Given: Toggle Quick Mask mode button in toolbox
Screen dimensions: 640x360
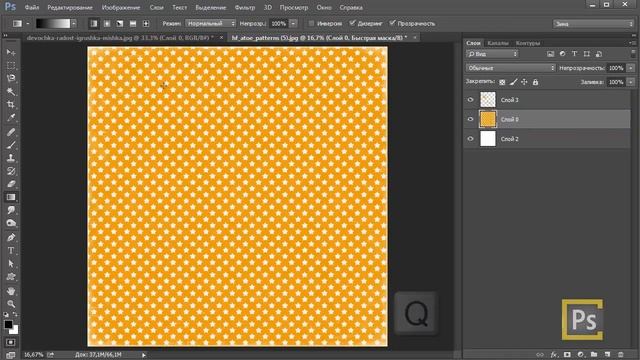Looking at the screenshot, I should click(11, 342).
